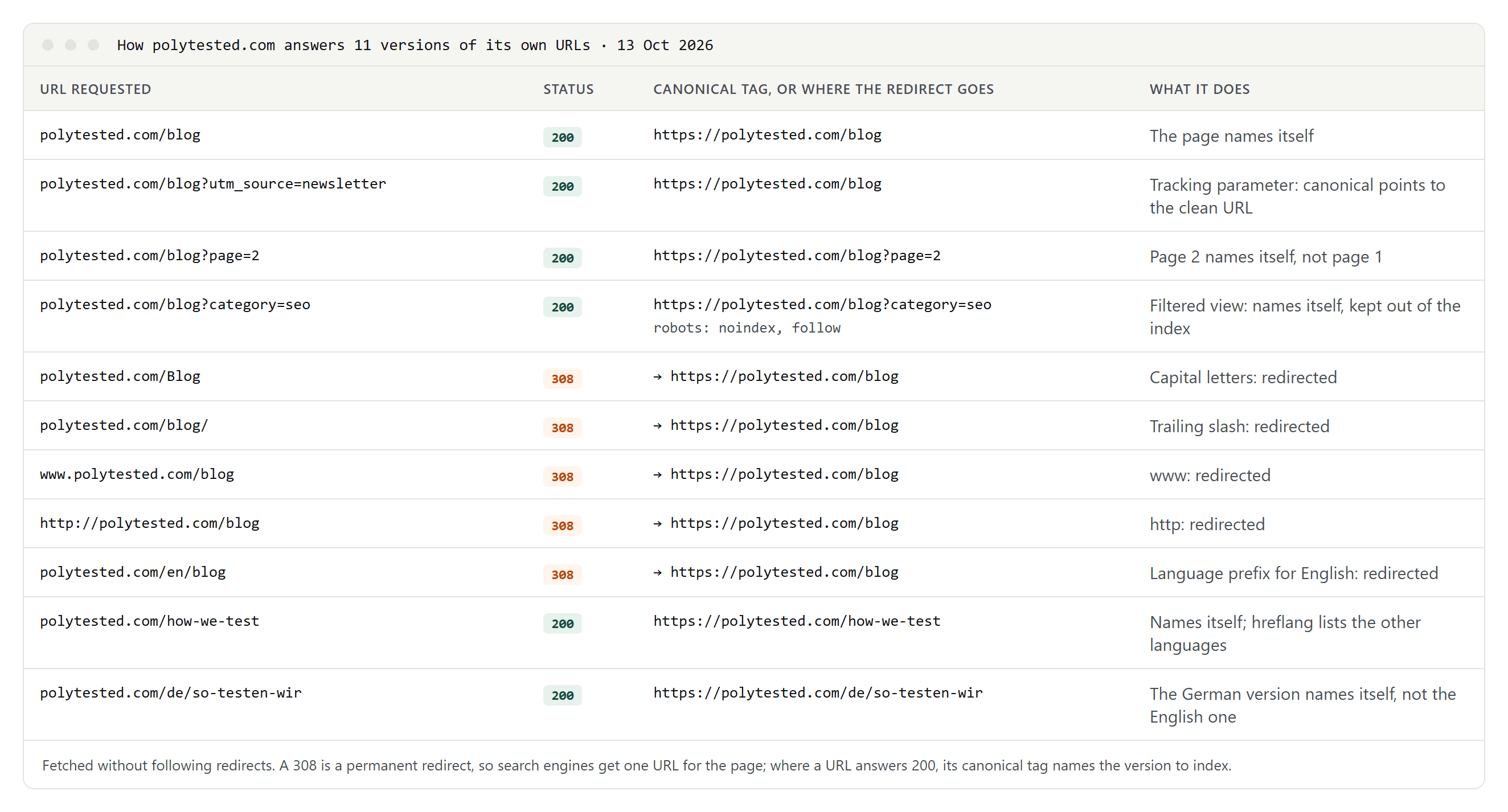Click the polytested.com/blog?page=2 requested URL

point(149,256)
